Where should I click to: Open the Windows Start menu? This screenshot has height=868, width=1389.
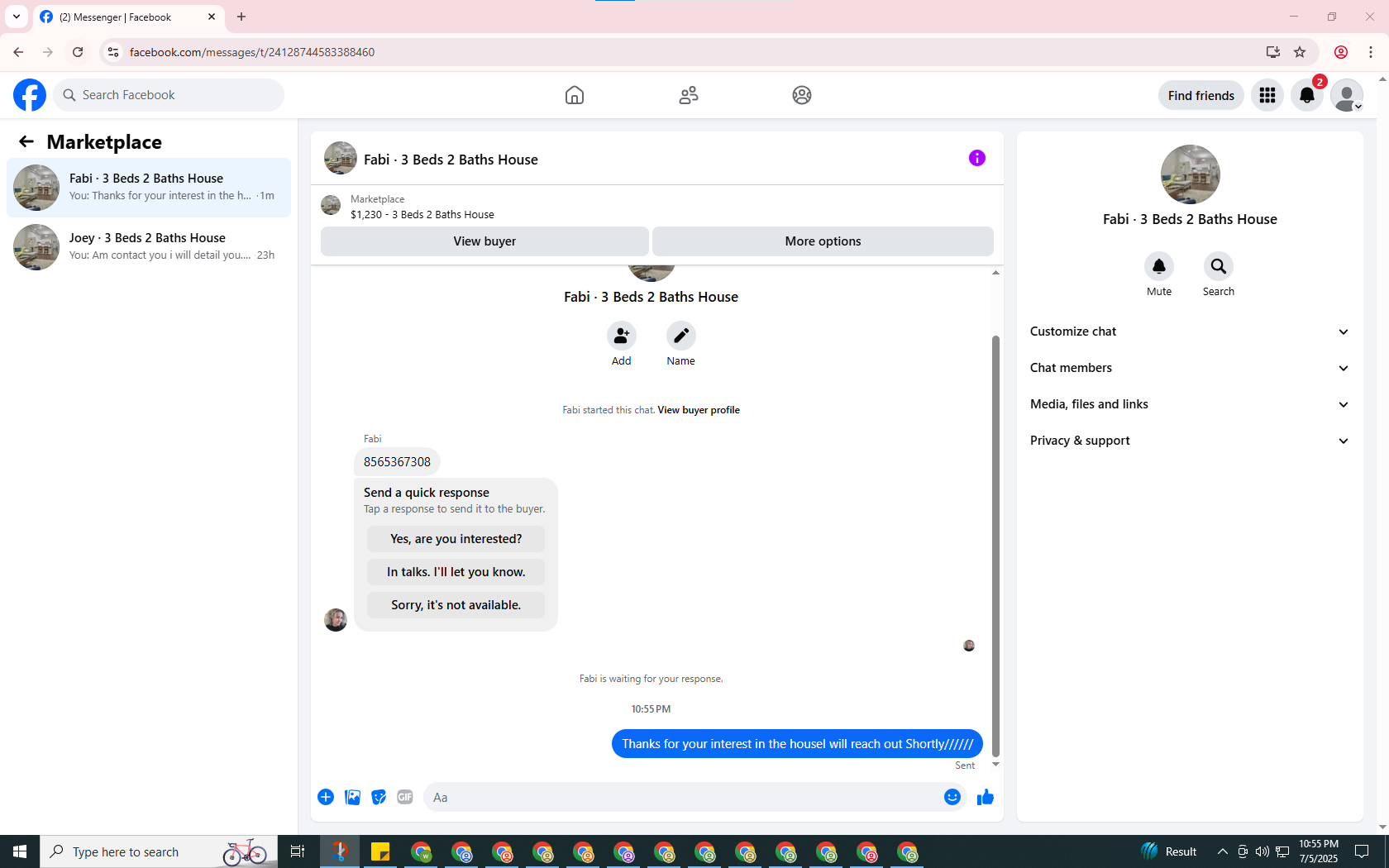point(20,851)
